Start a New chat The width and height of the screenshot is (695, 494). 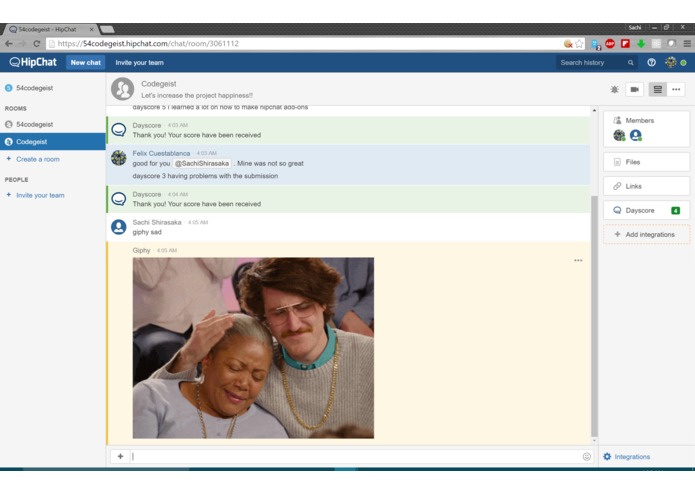[86, 62]
